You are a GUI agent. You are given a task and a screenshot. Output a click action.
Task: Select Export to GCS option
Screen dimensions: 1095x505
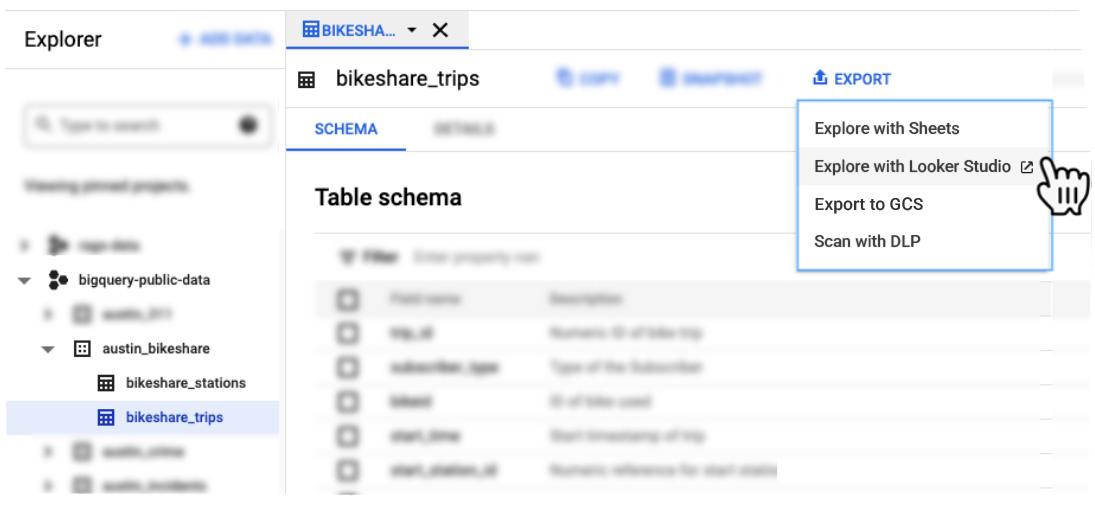(x=868, y=205)
